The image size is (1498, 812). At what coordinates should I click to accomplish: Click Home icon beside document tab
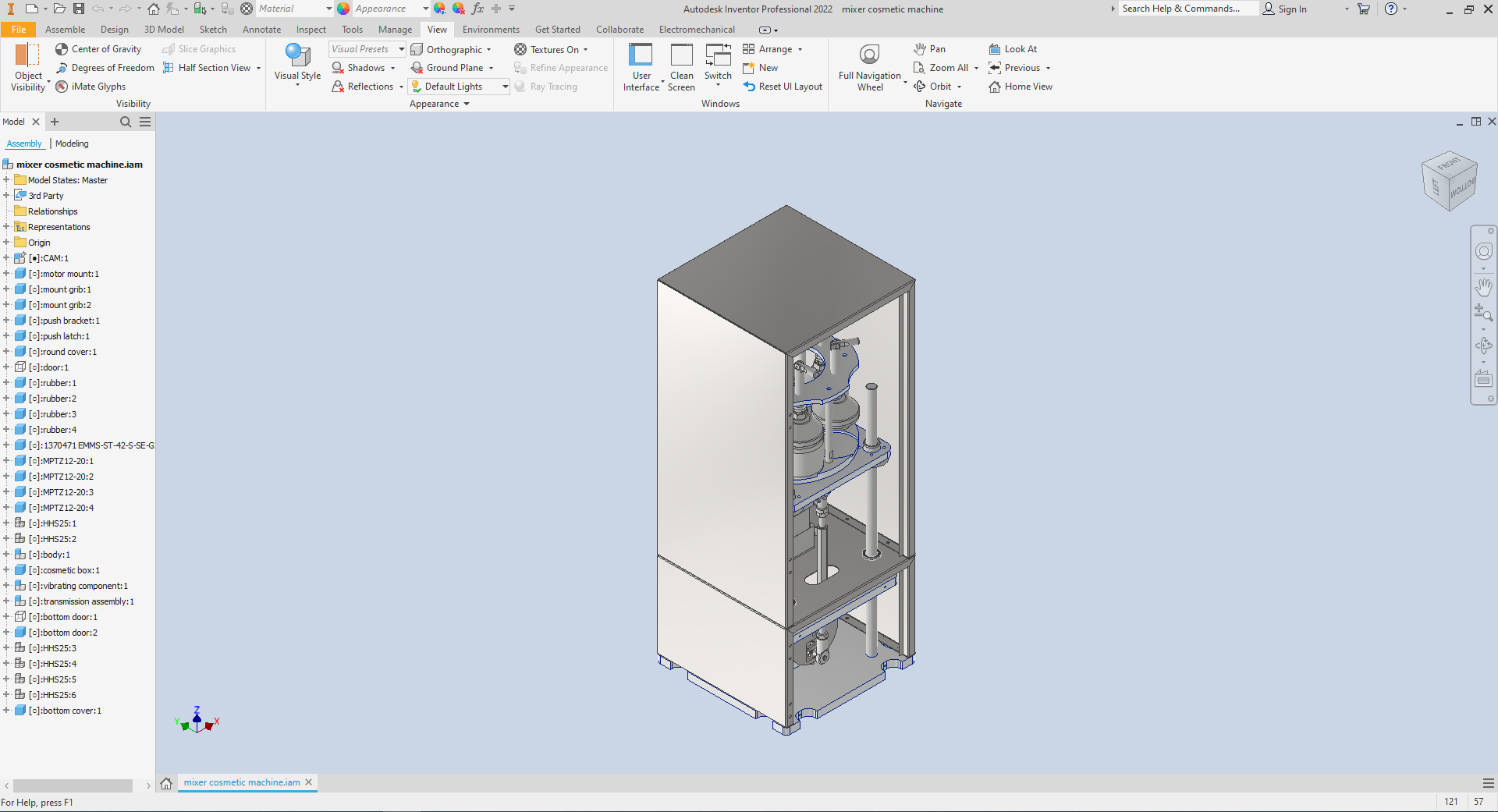tap(166, 783)
